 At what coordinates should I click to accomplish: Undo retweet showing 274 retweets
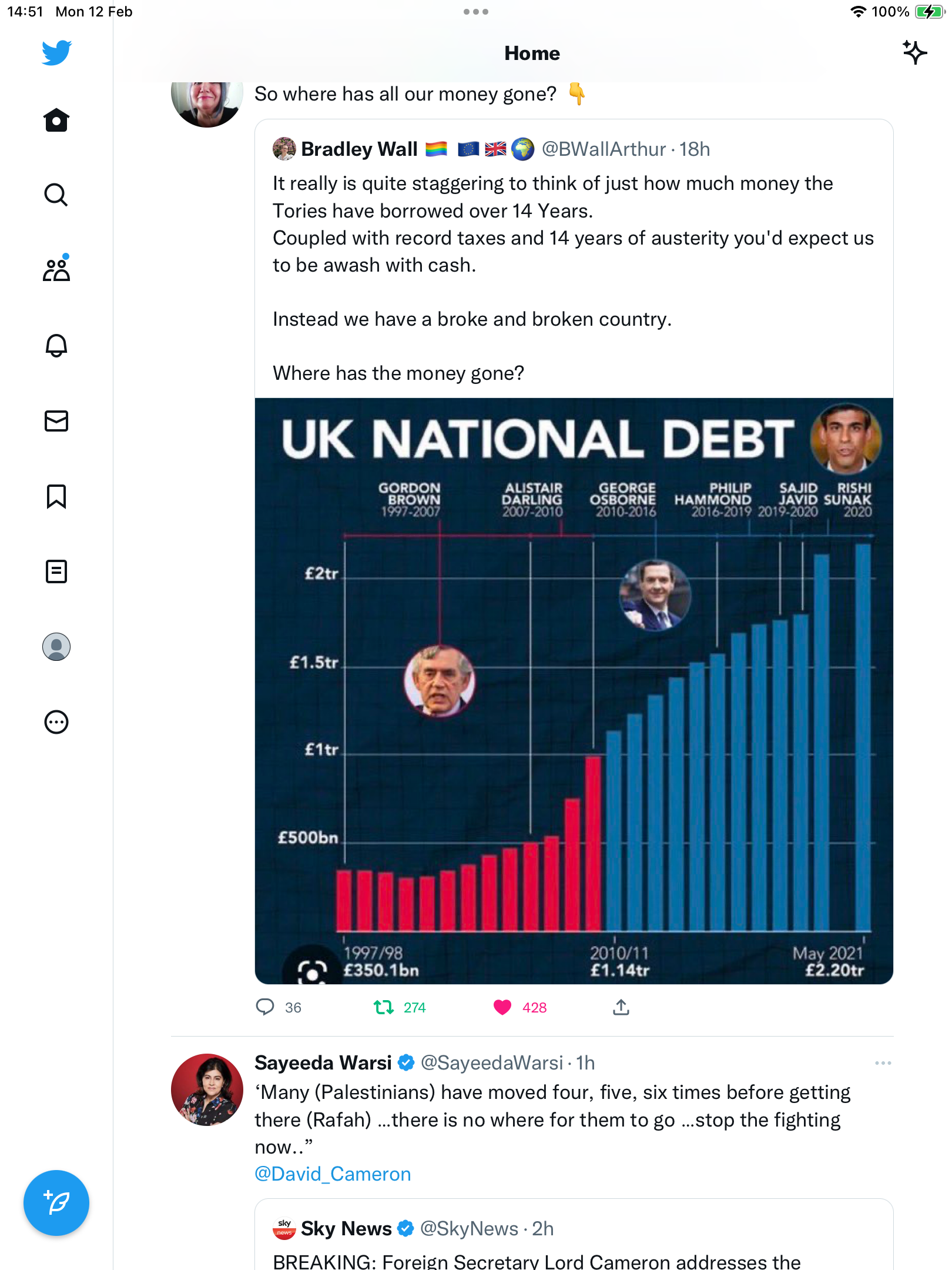[x=384, y=1007]
